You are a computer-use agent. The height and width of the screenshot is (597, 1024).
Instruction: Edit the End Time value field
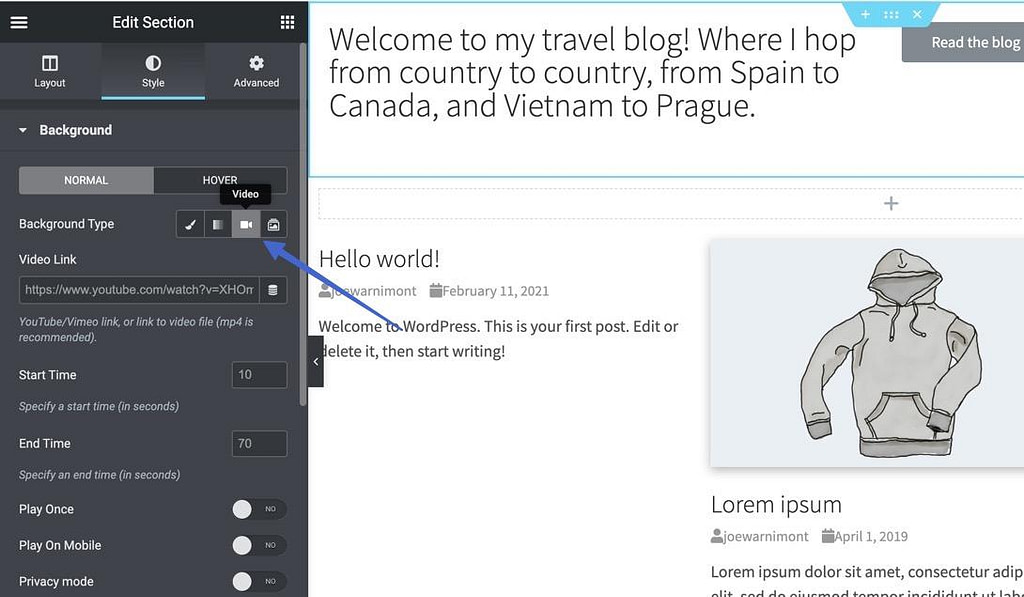click(x=258, y=443)
